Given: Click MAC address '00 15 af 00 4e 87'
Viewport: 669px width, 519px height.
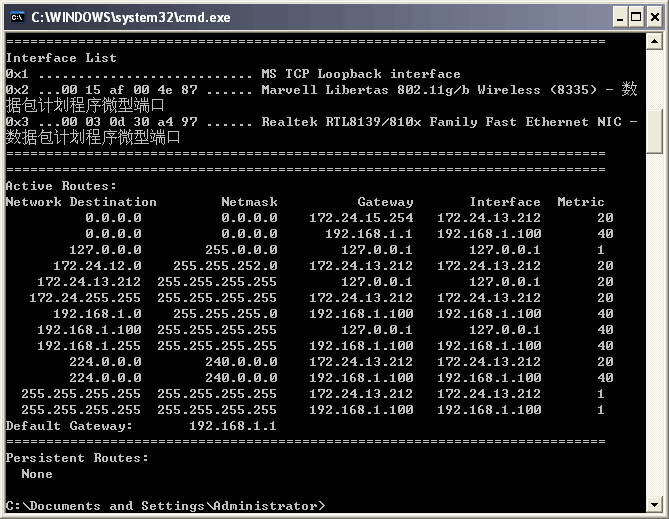Looking at the screenshot, I should pos(129,90).
